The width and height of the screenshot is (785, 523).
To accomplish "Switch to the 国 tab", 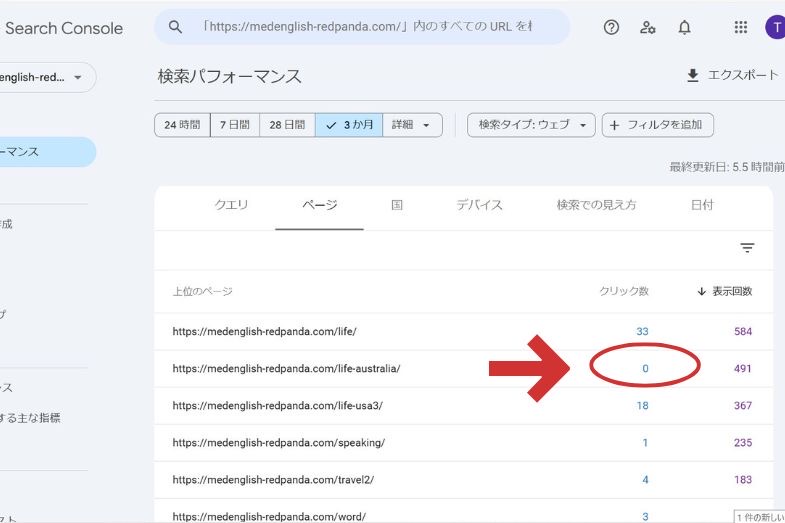I will [x=397, y=205].
